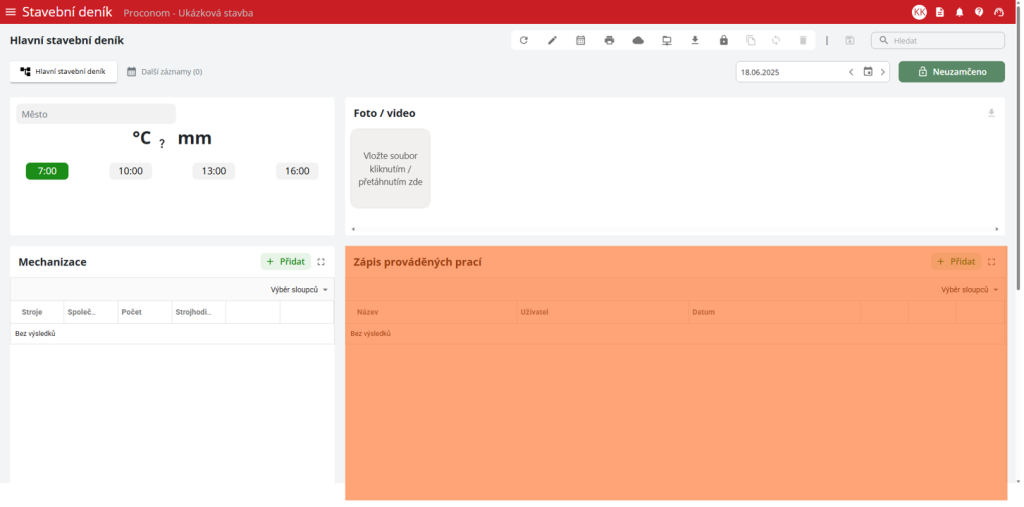This screenshot has height=507, width=1024.
Task: Select the Hlavní stavební deník tab
Action: (63, 72)
